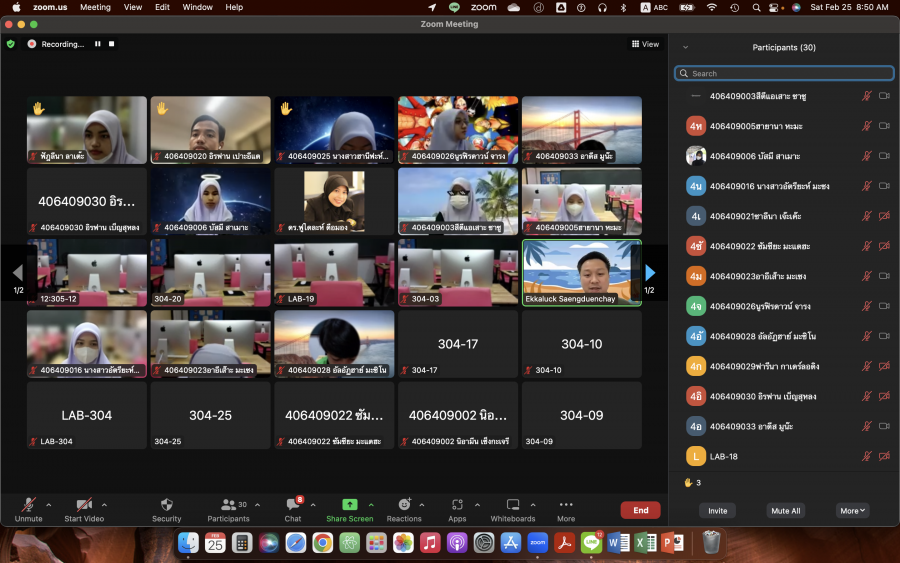This screenshot has width=900, height=563.
Task: Click the participant Search field
Action: [784, 73]
